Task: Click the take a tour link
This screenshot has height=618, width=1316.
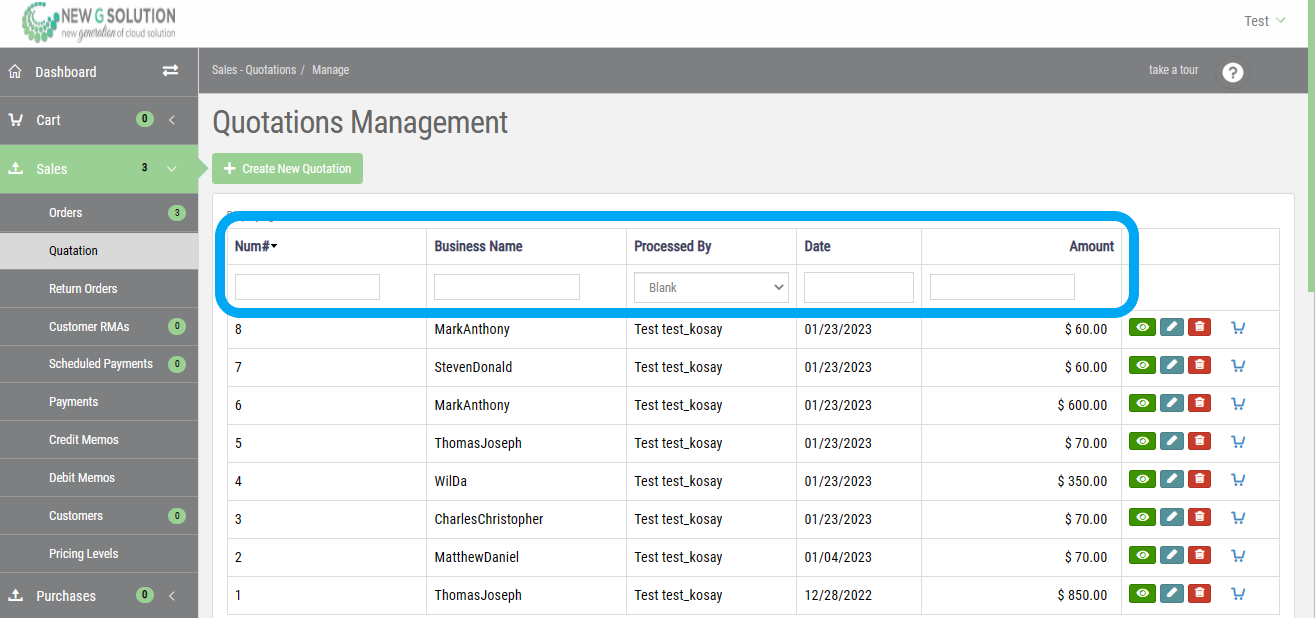Action: [1173, 70]
